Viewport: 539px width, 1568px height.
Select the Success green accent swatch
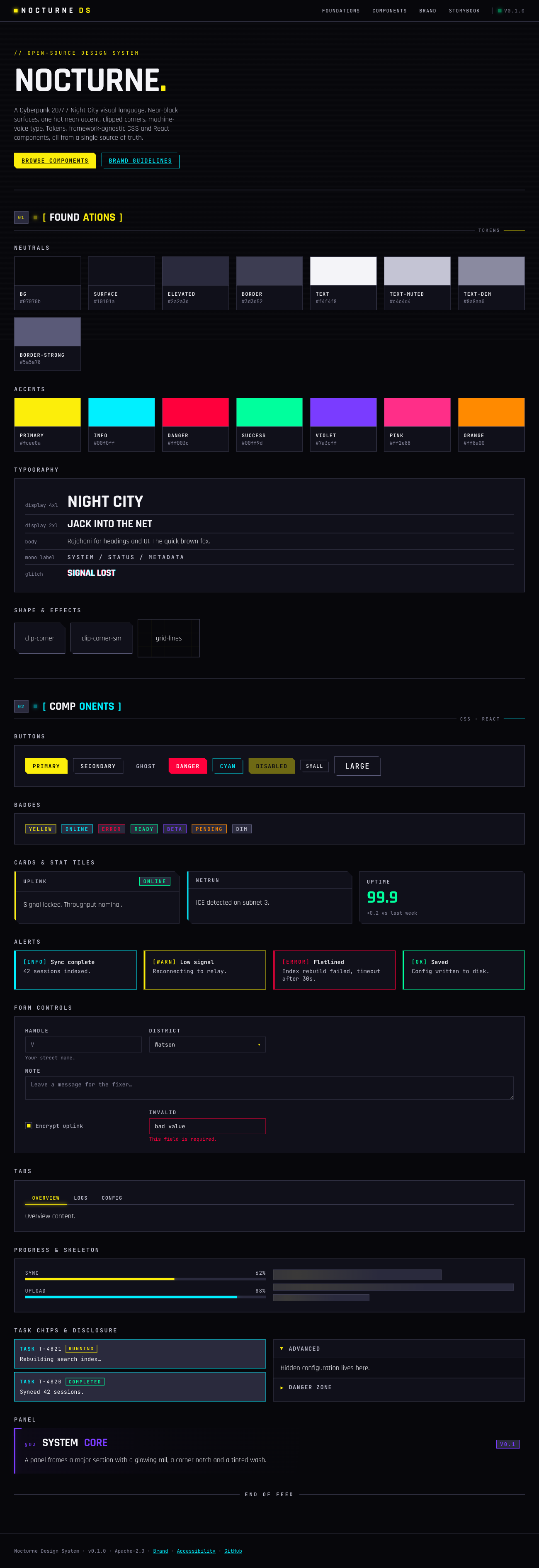269,424
